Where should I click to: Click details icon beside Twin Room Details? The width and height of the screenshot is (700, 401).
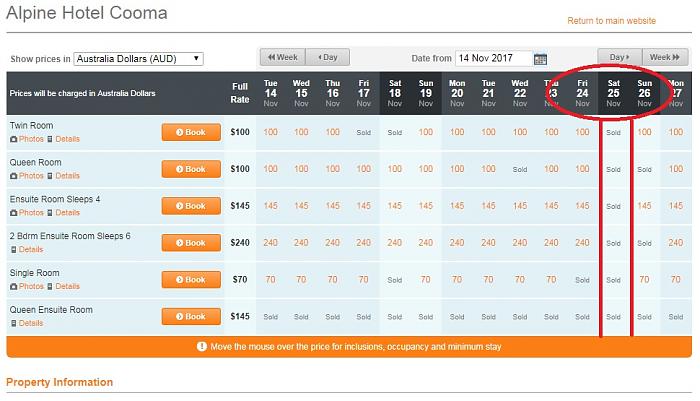click(x=50, y=139)
